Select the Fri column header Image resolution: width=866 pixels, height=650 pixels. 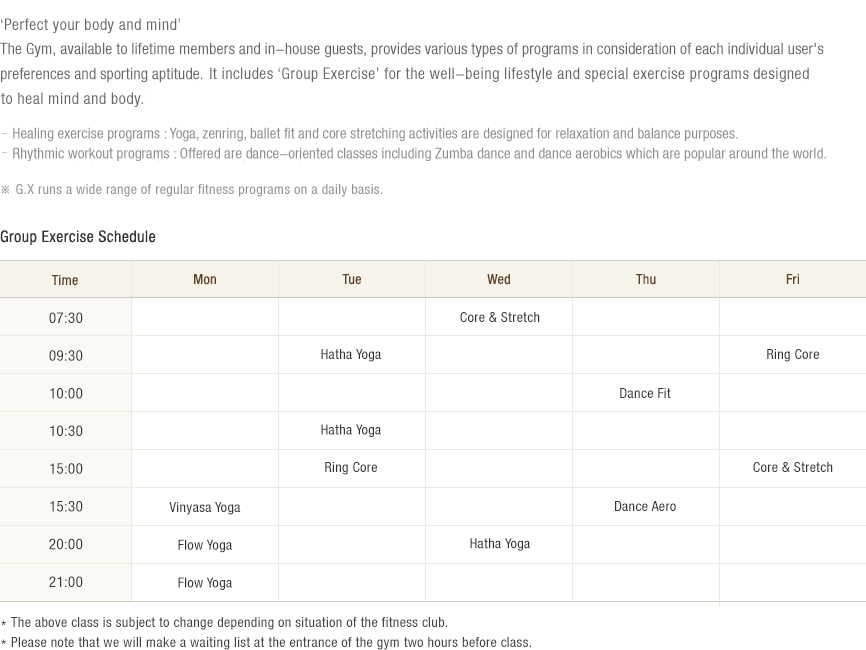[x=793, y=279]
